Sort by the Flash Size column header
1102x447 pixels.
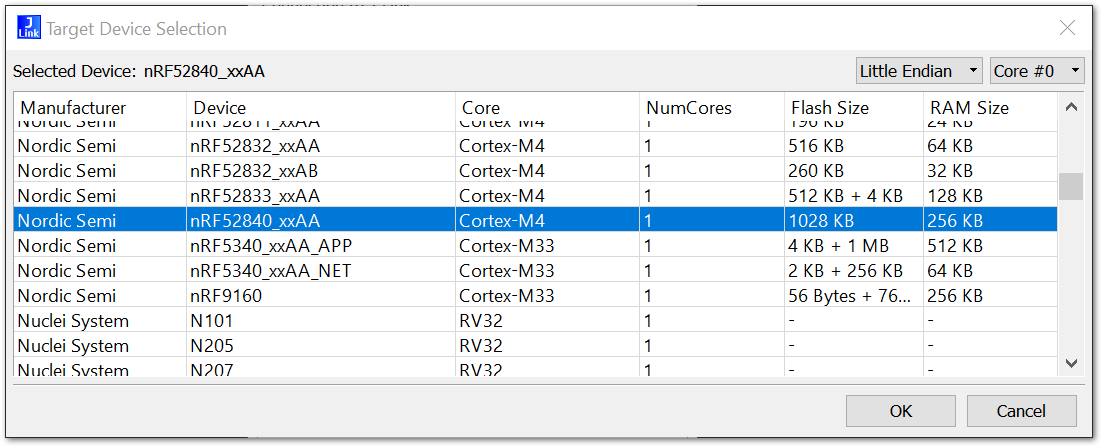[854, 108]
